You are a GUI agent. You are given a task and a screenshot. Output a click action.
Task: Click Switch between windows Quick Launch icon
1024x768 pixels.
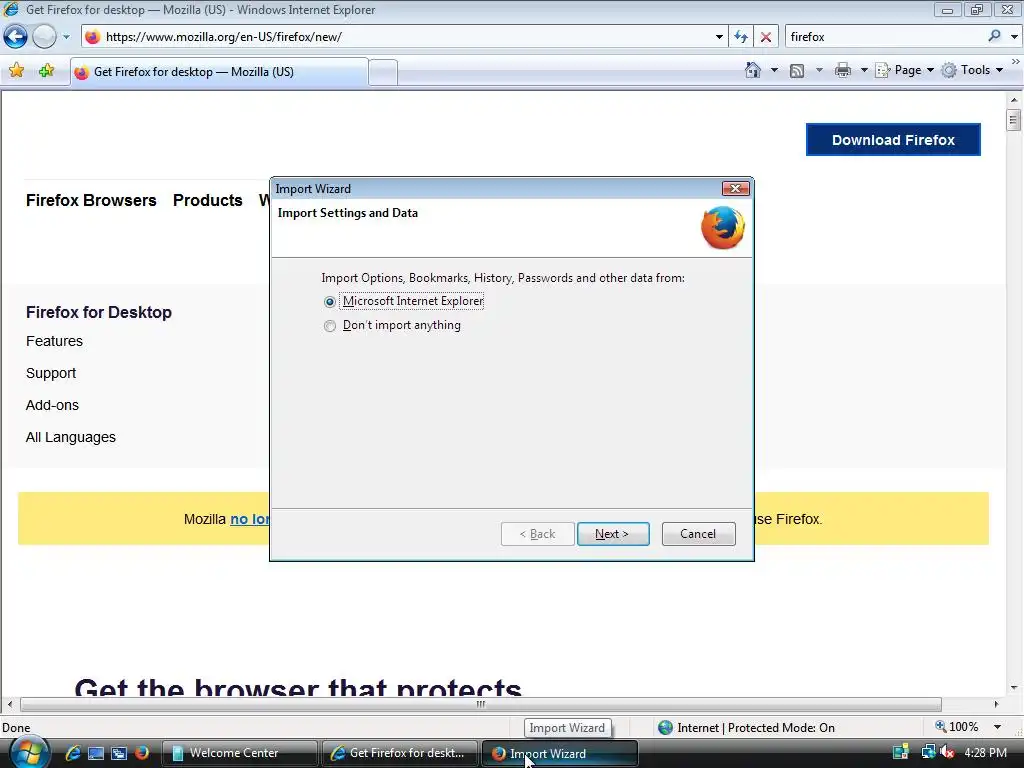[119, 753]
